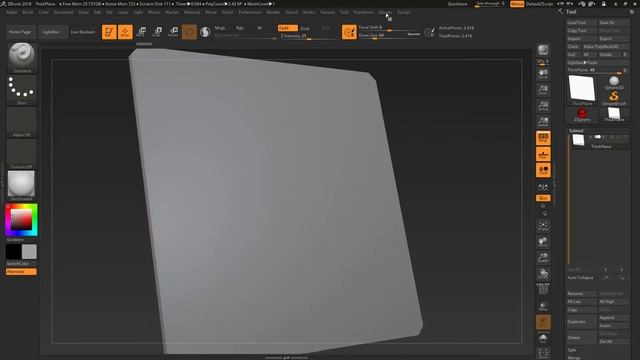The width and height of the screenshot is (640, 360).
Task: Select the Rotate gizmo tool
Action: pos(173,32)
